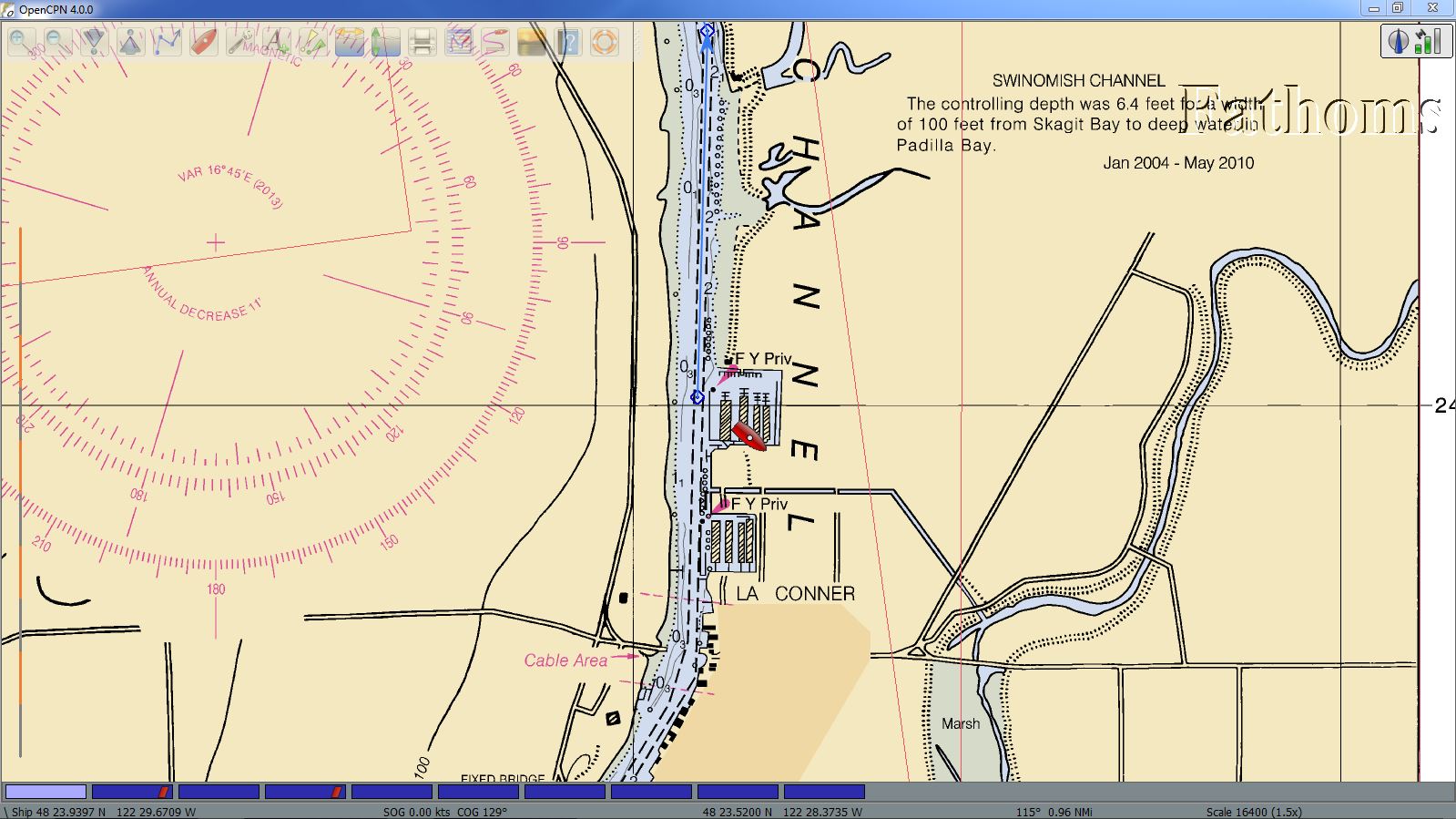Viewport: 1456px width, 819px height.
Task: Click lower F Y Priv light label
Action: (759, 504)
